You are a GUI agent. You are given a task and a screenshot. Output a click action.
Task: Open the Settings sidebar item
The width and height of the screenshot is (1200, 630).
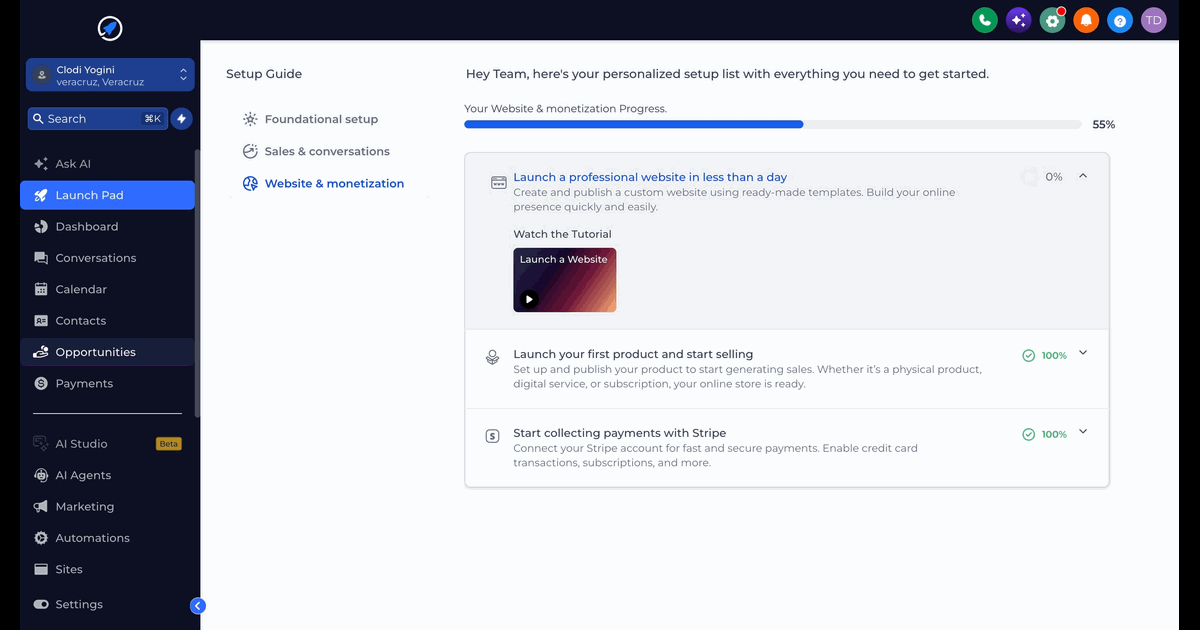(107, 604)
